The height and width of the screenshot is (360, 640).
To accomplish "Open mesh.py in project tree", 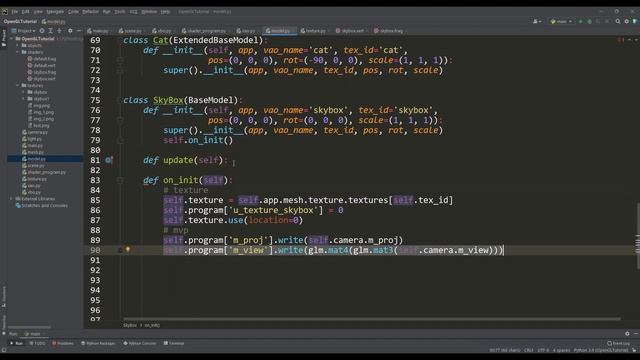I will [33, 152].
